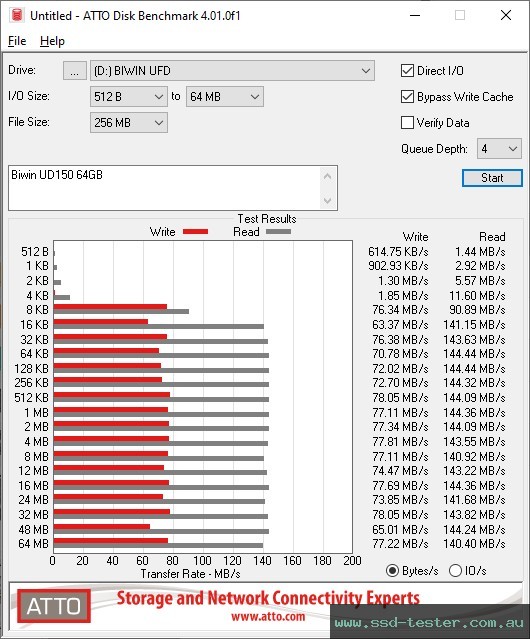The height and width of the screenshot is (639, 530).
Task: Click the 1.44 MB/s read value
Action: point(480,251)
